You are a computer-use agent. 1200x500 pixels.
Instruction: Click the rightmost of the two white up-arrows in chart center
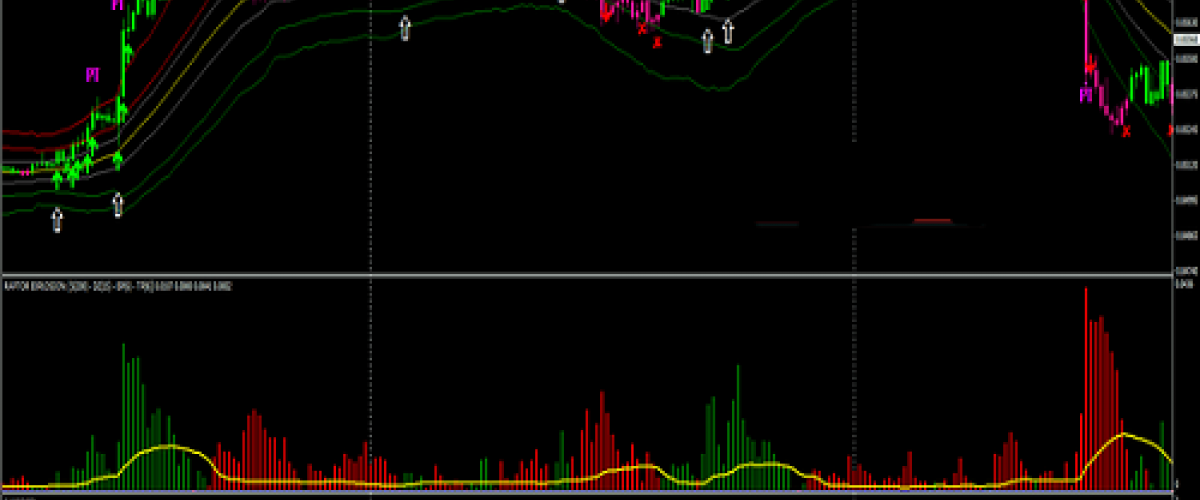(x=728, y=31)
